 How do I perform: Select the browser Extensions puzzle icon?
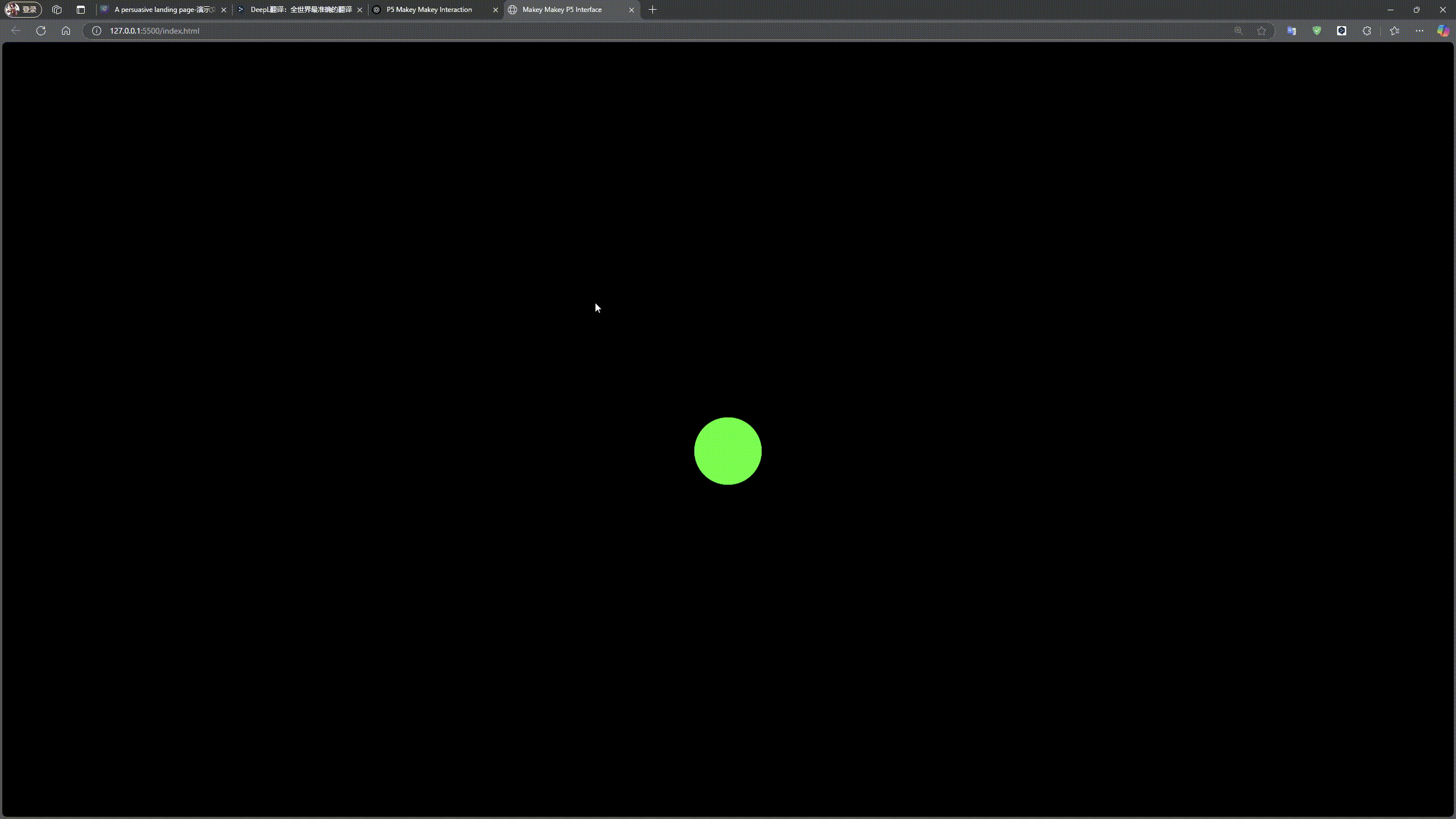click(x=1367, y=31)
